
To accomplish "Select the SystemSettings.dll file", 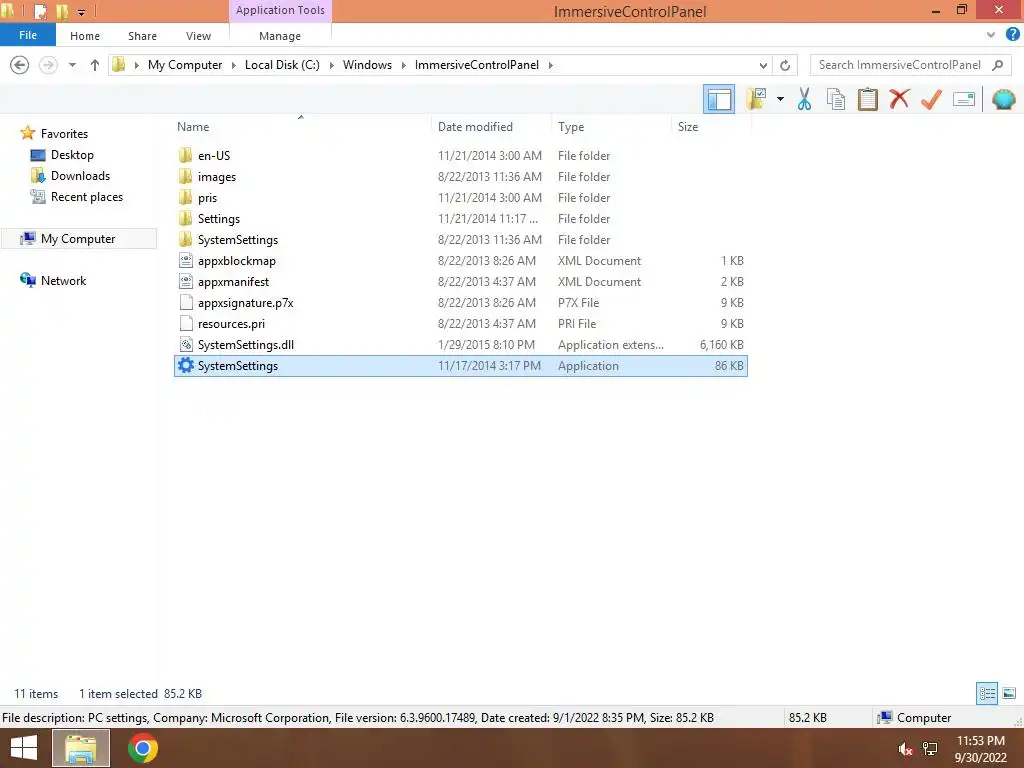I will pos(246,344).
